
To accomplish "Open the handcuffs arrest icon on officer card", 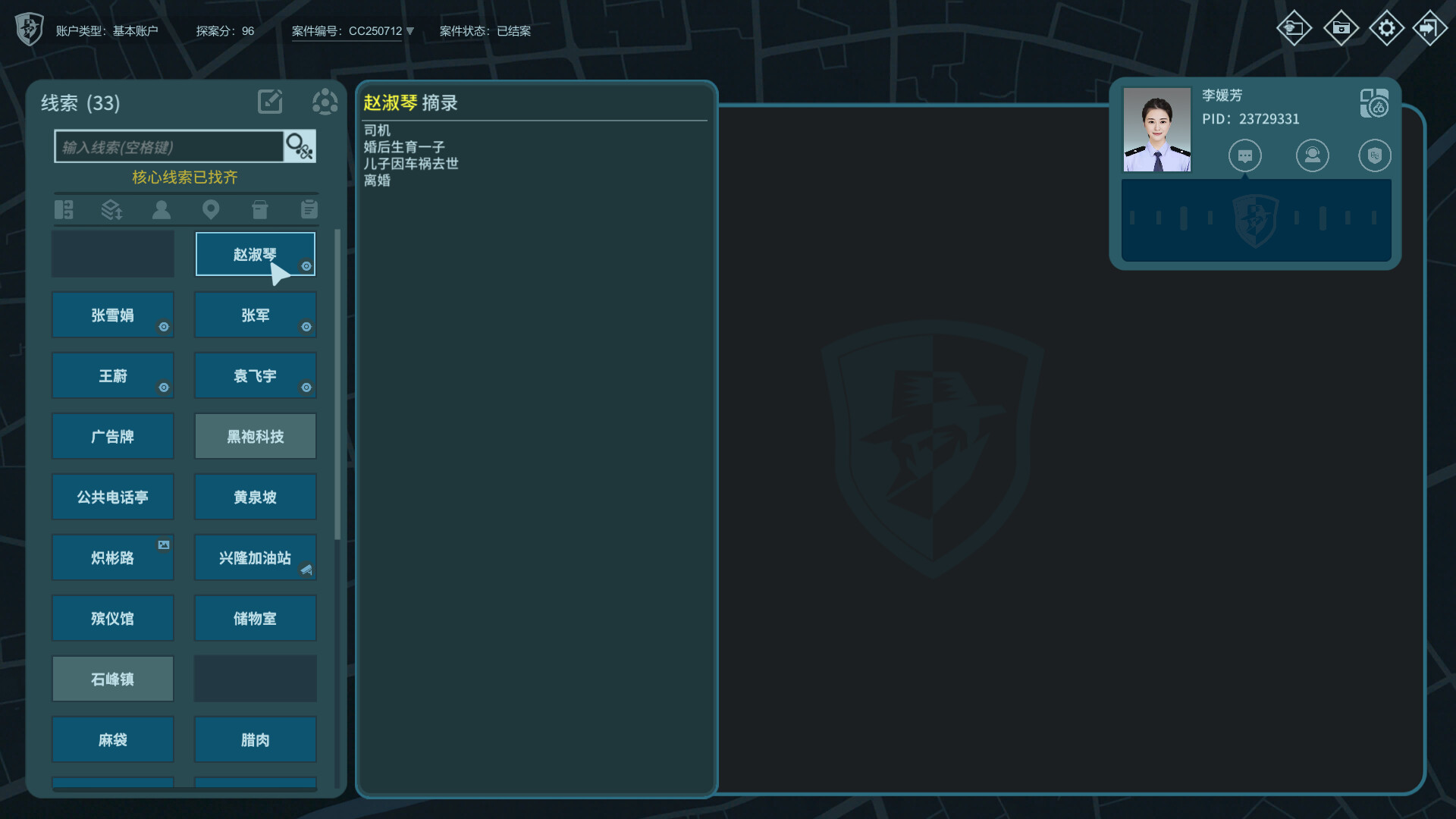I will click(x=1374, y=103).
